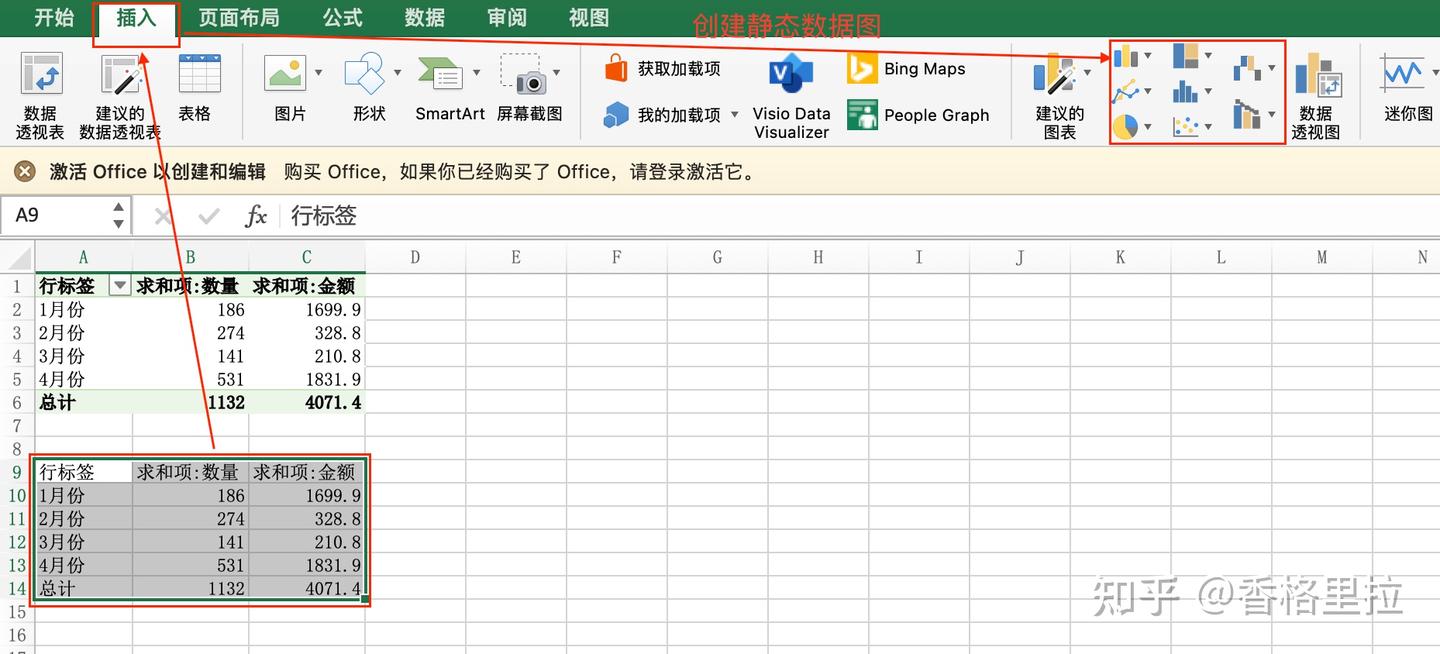
Task: Open the People Graph add-in
Action: [x=918, y=115]
